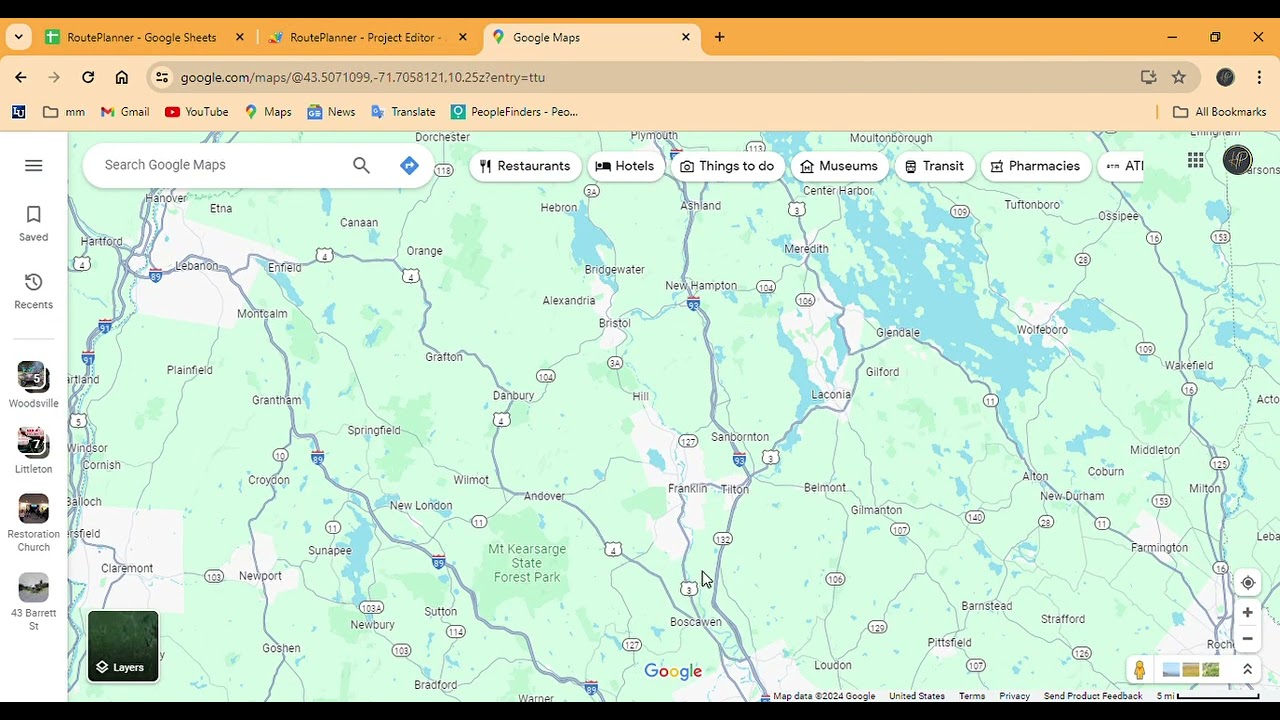This screenshot has height=720, width=1280.
Task: Close the RoutePlanner Project Editor tab
Action: point(462,37)
